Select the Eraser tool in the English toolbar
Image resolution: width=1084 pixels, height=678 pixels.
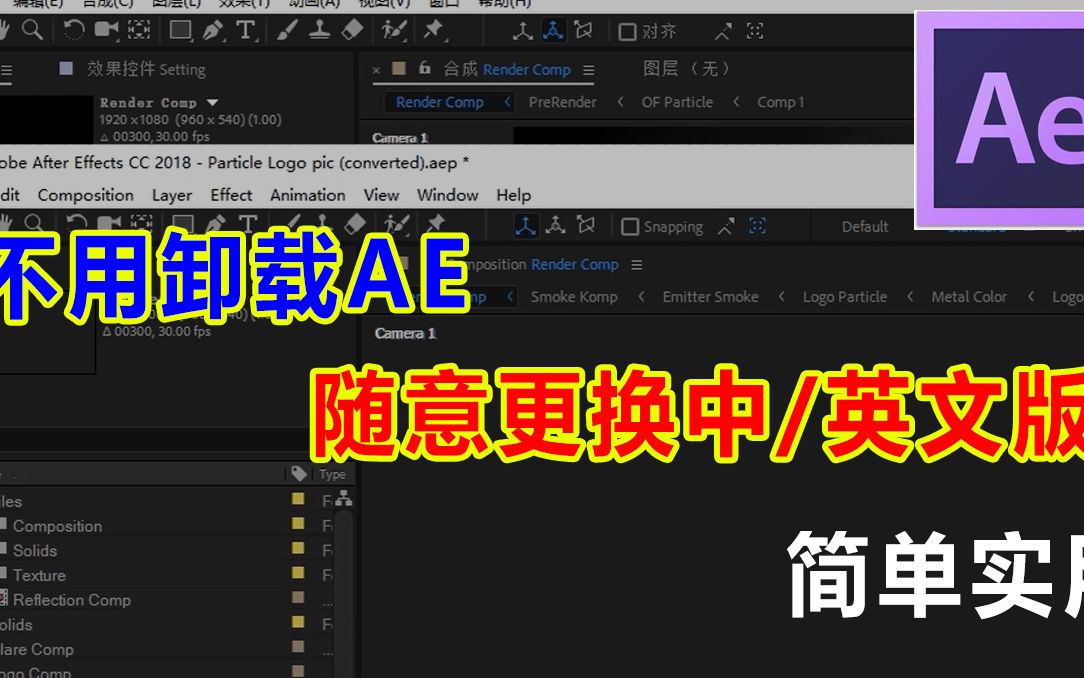(355, 225)
